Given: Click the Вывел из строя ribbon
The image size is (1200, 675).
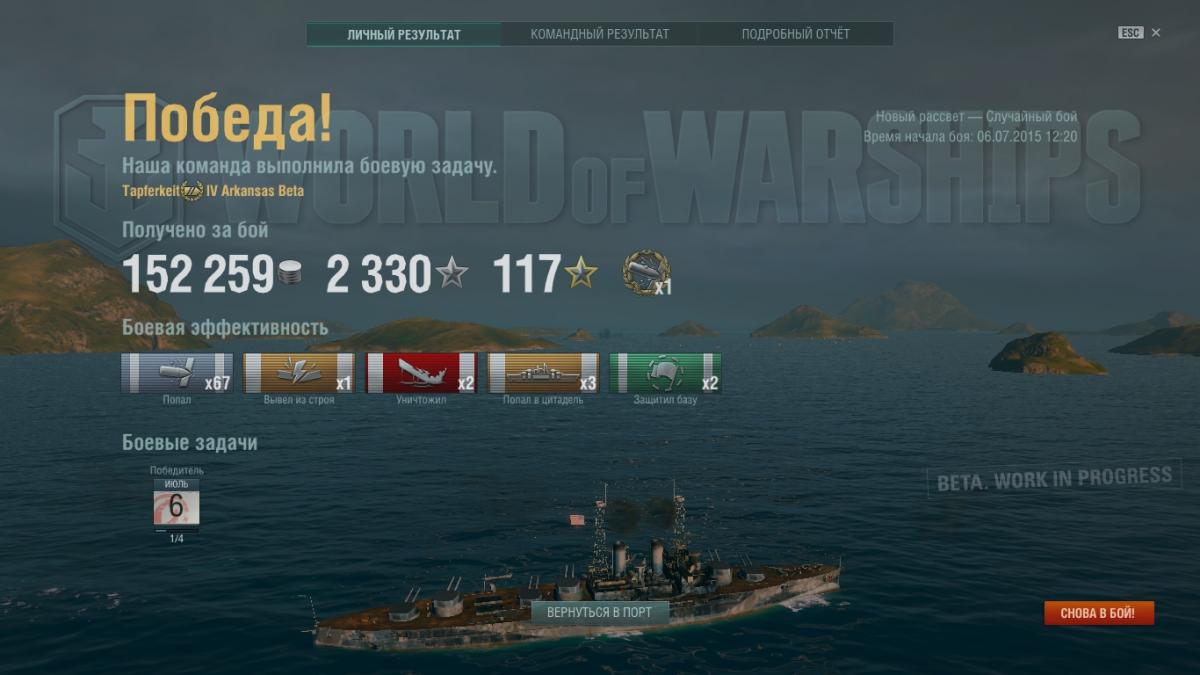Looking at the screenshot, I should tap(299, 373).
